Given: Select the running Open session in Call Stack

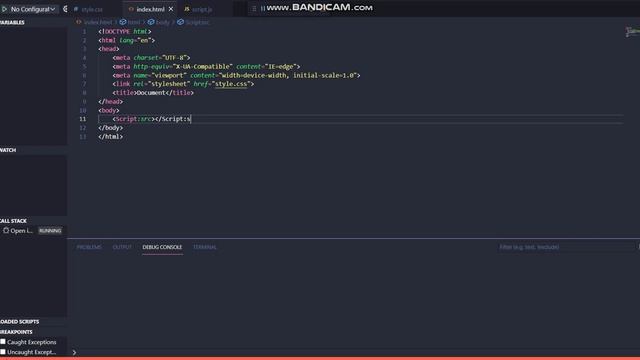Looking at the screenshot, I should 33,231.
